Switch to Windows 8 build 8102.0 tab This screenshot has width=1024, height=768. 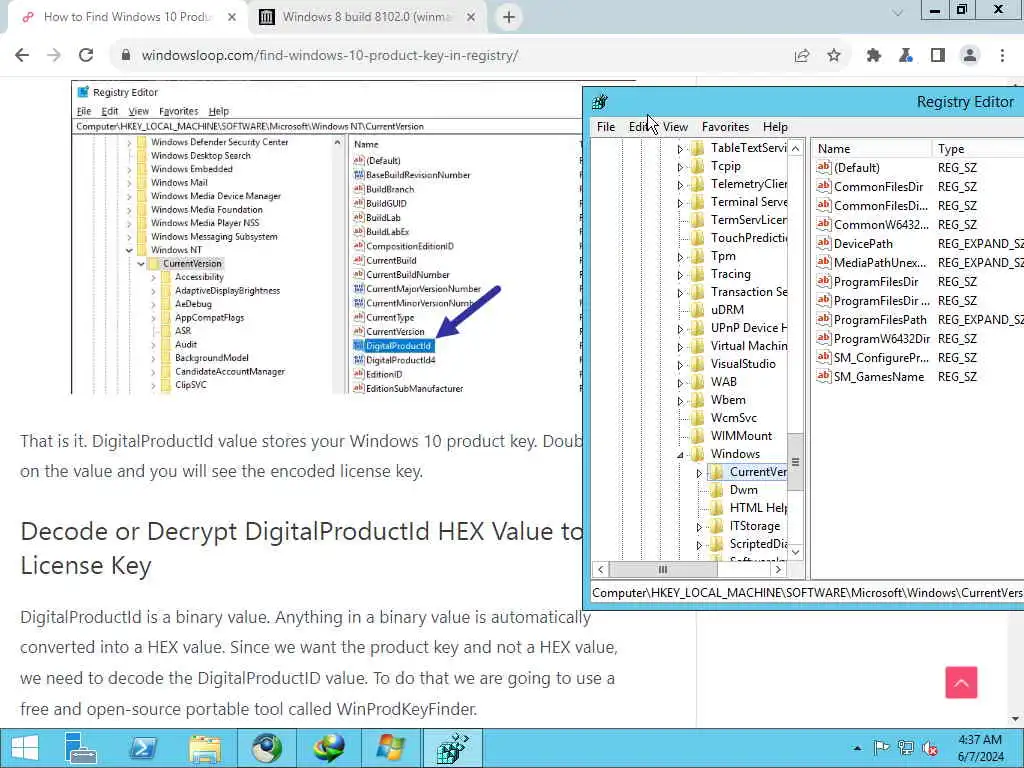pyautogui.click(x=366, y=18)
